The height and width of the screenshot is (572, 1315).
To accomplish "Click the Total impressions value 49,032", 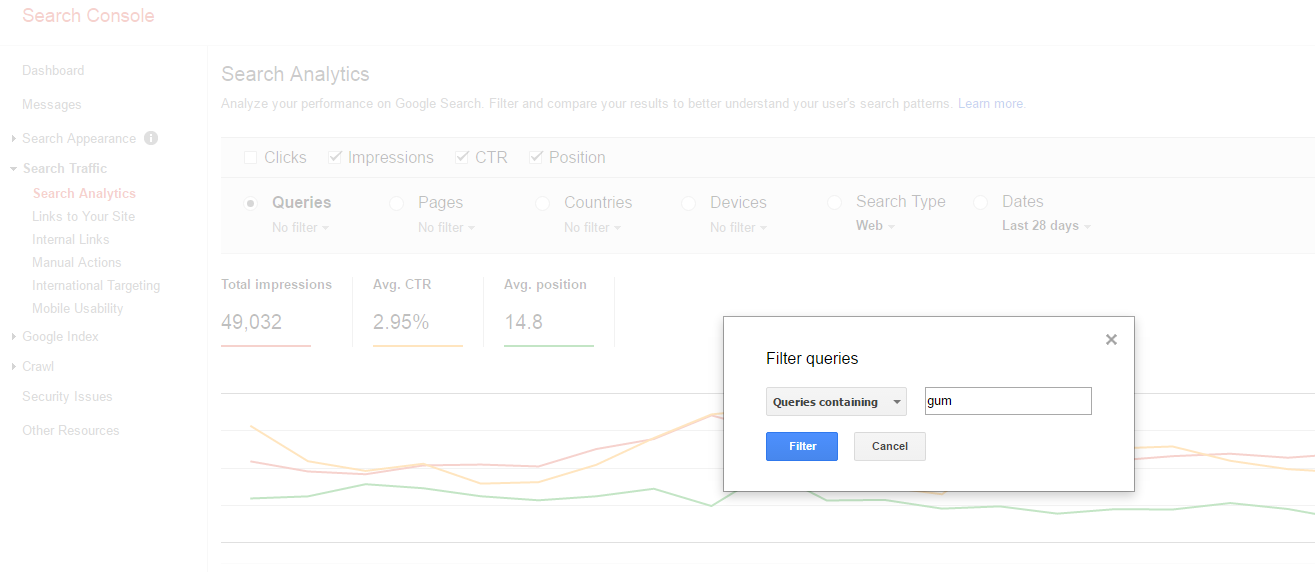I will coord(251,323).
